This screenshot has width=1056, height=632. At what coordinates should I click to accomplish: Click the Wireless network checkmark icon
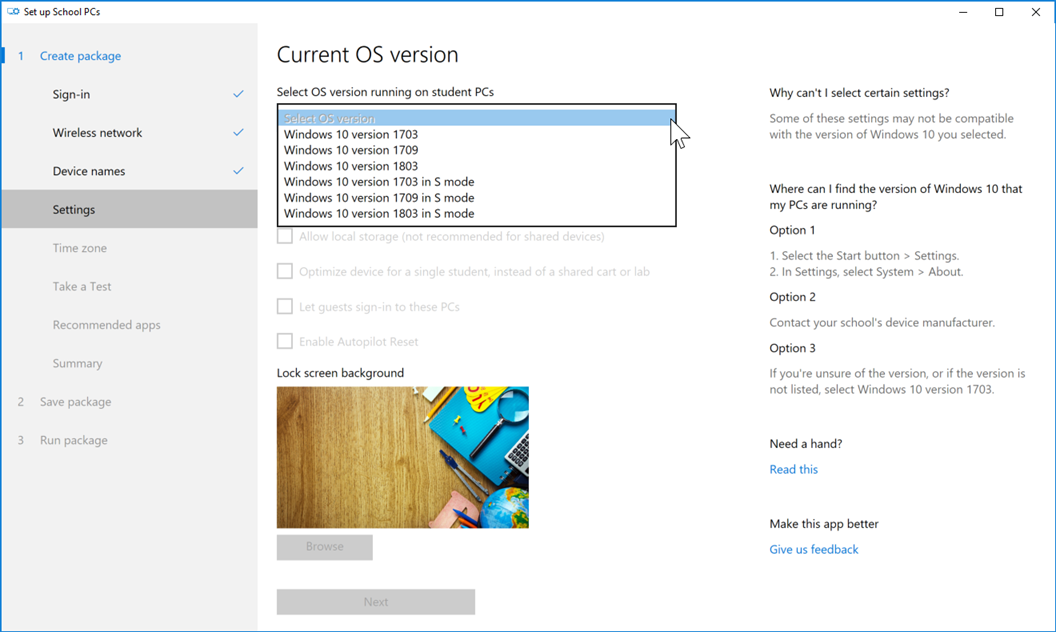click(238, 132)
